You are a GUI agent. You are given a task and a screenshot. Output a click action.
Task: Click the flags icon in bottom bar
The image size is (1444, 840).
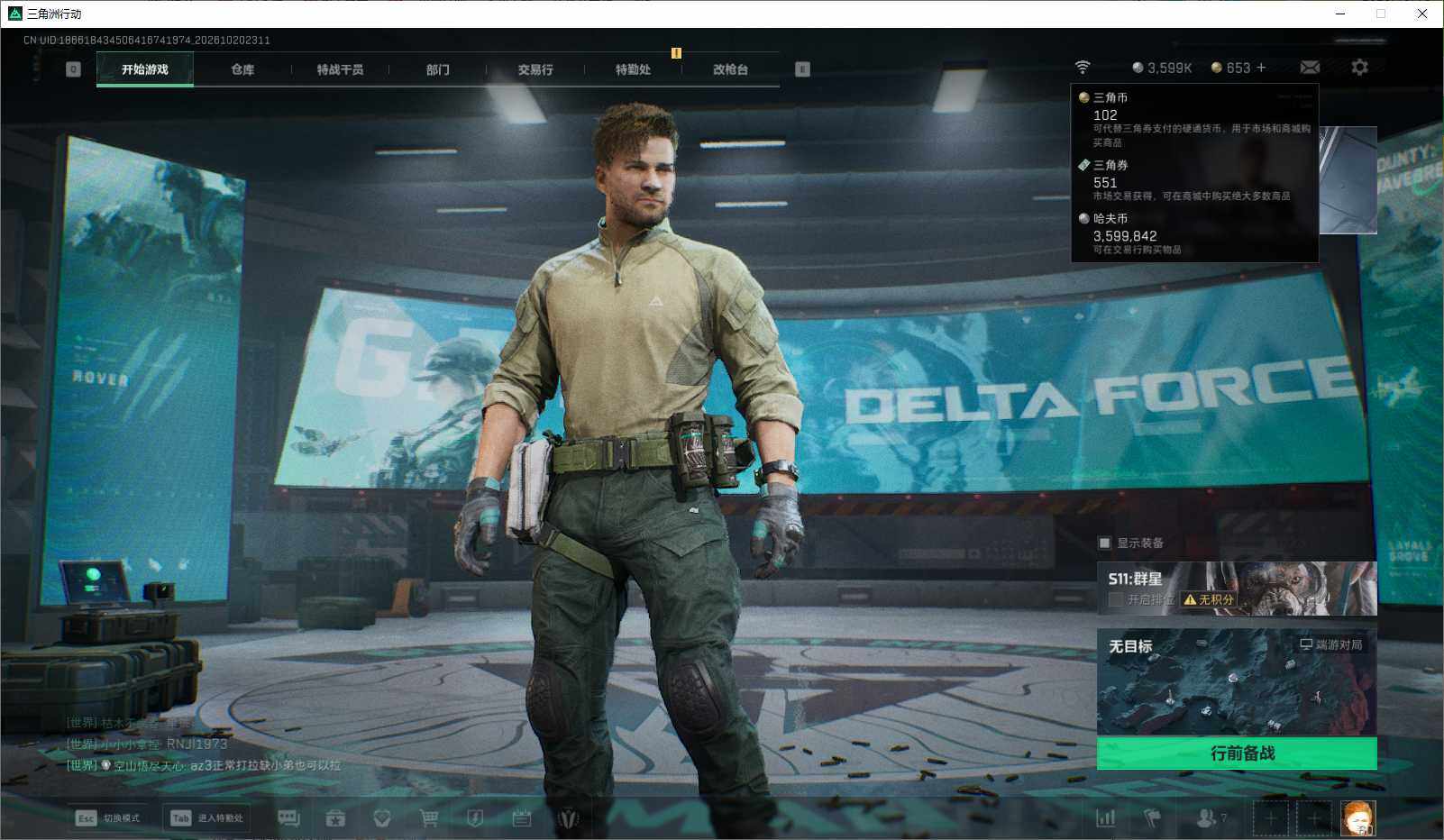[1152, 817]
